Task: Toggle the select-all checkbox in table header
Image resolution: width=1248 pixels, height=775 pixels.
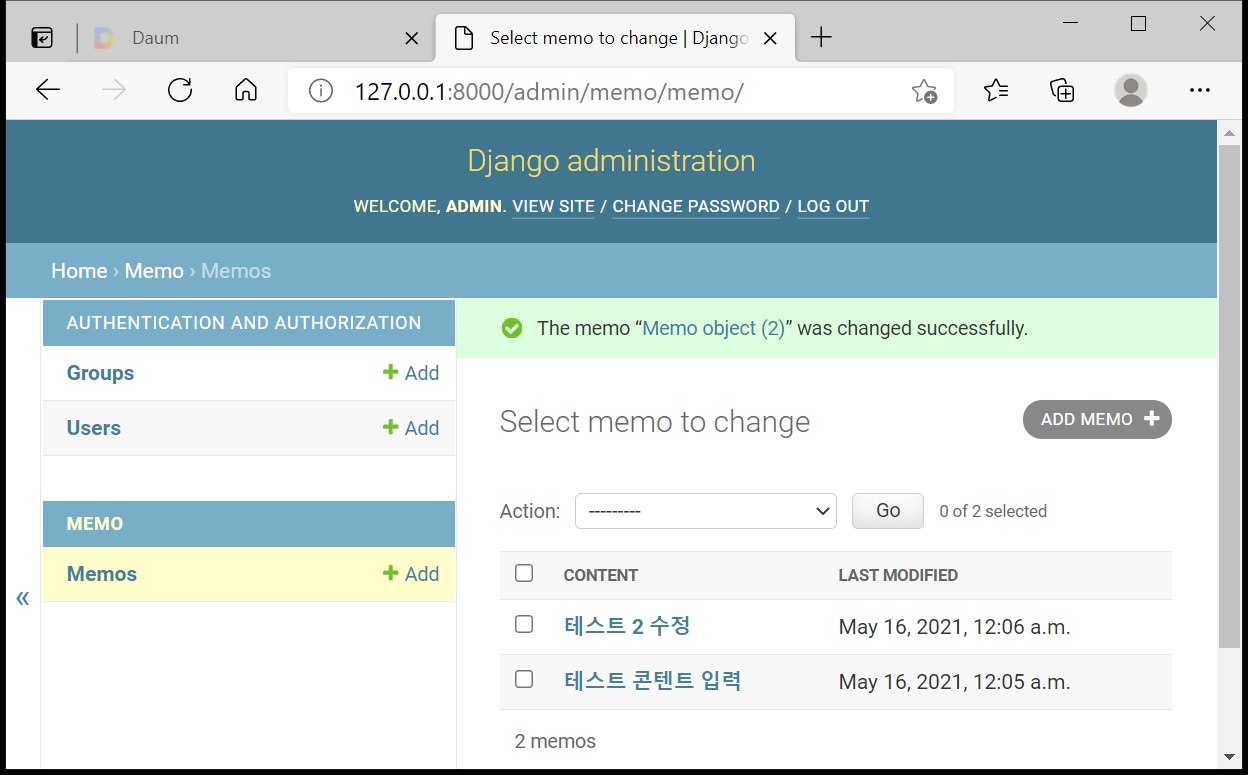Action: pyautogui.click(x=524, y=573)
